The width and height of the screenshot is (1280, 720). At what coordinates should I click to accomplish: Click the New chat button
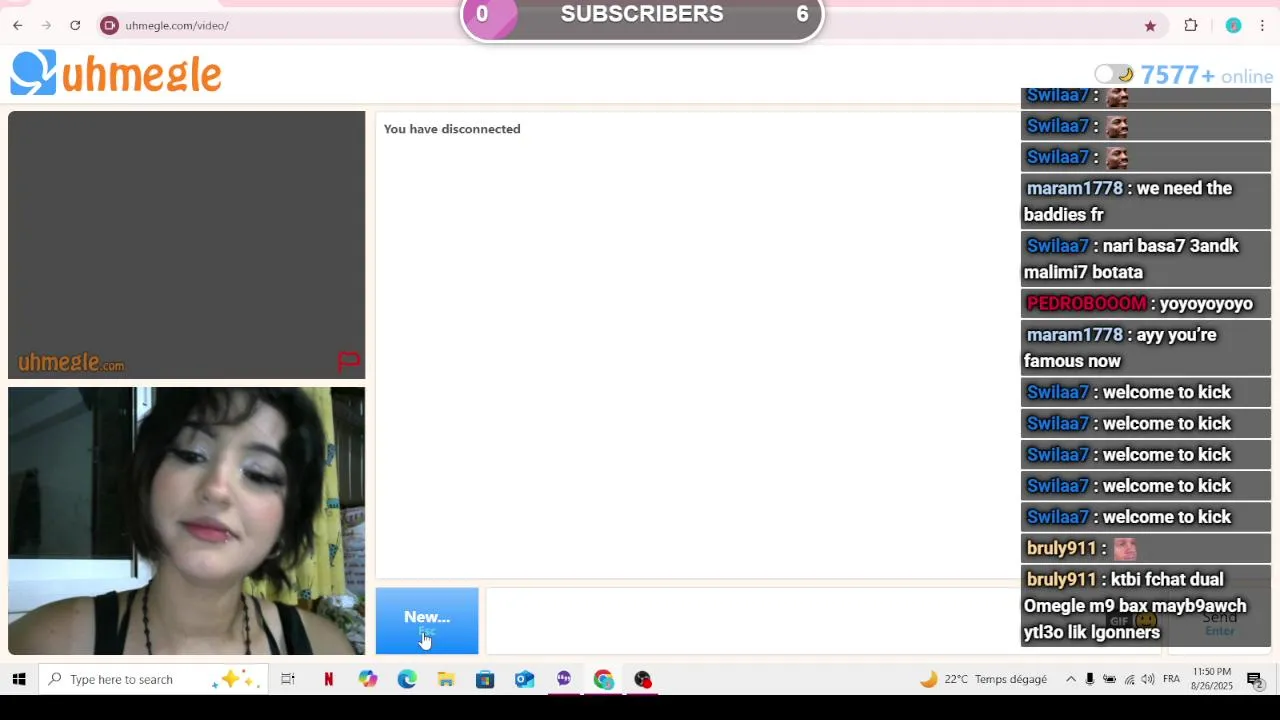(x=427, y=621)
